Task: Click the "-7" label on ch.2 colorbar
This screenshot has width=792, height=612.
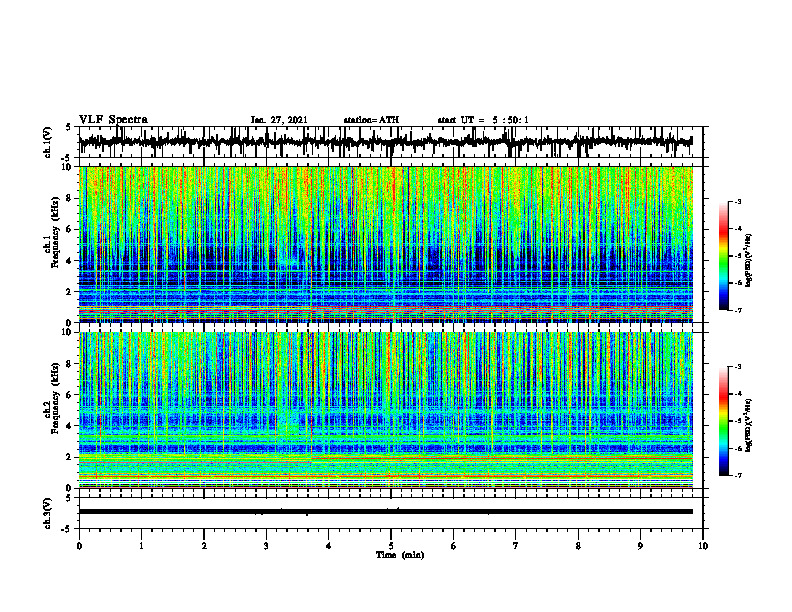Action: coord(738,476)
